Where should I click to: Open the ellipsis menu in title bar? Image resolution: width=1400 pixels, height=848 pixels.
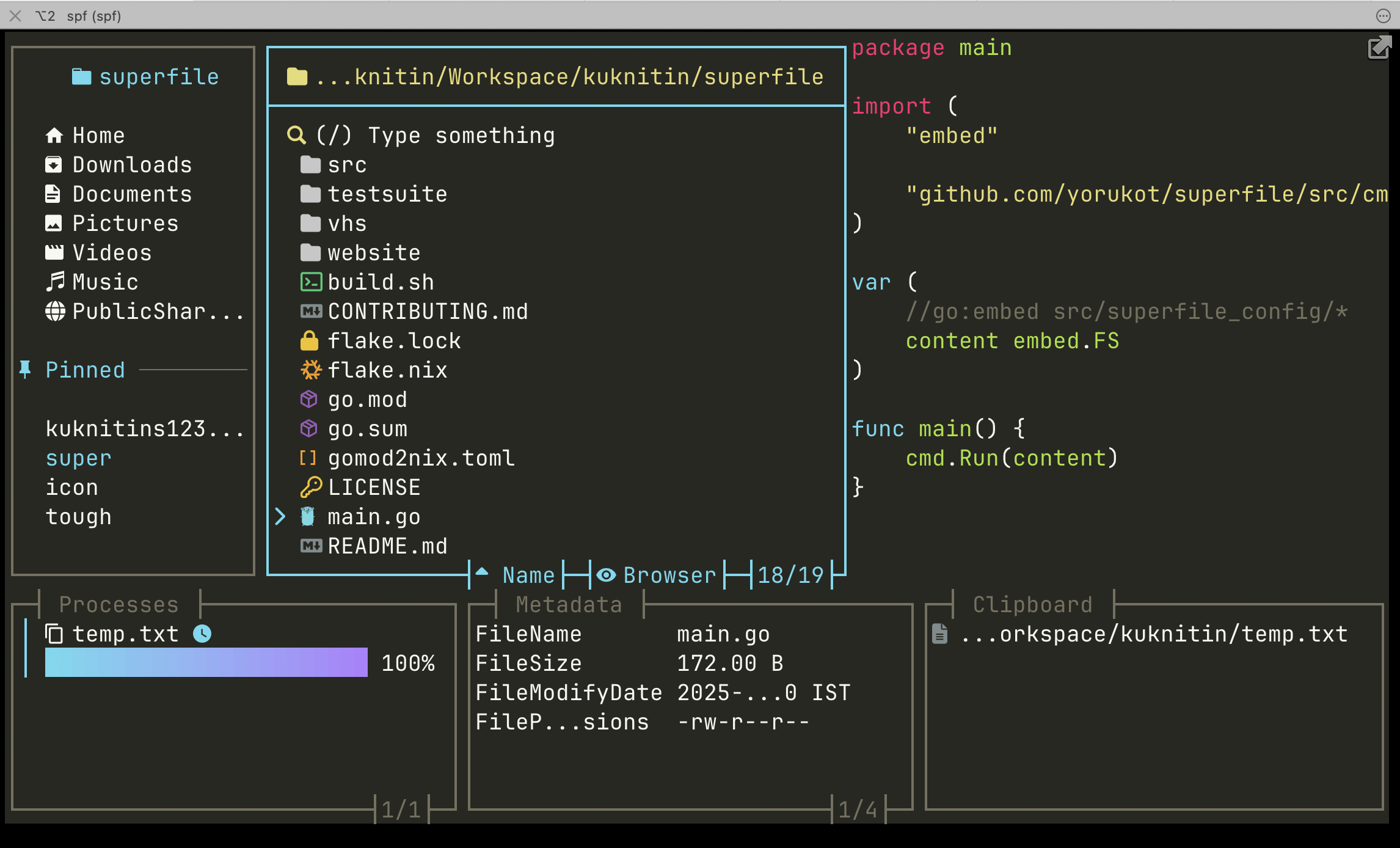pyautogui.click(x=1383, y=16)
